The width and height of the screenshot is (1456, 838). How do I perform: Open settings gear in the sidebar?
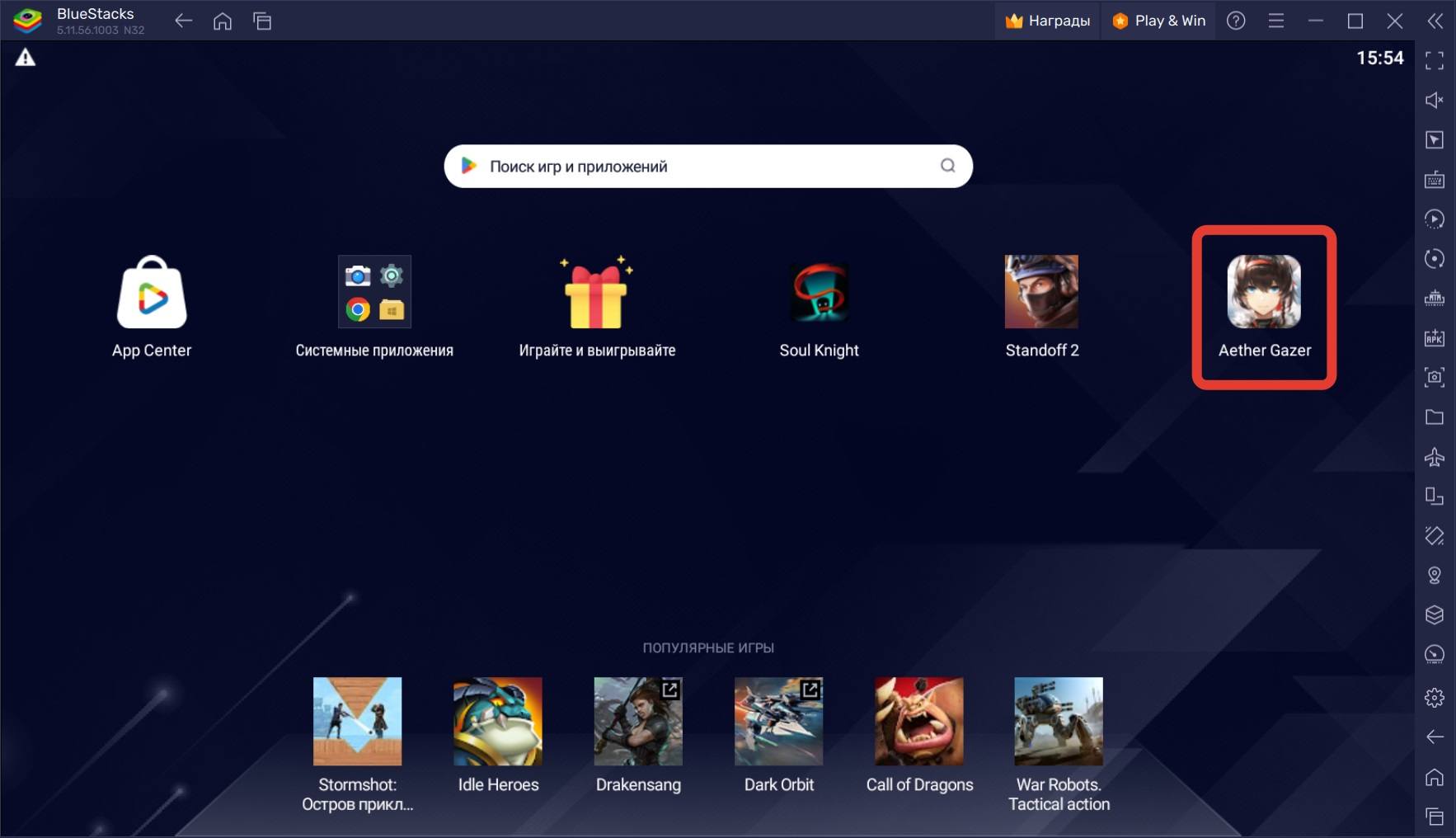coord(1435,697)
